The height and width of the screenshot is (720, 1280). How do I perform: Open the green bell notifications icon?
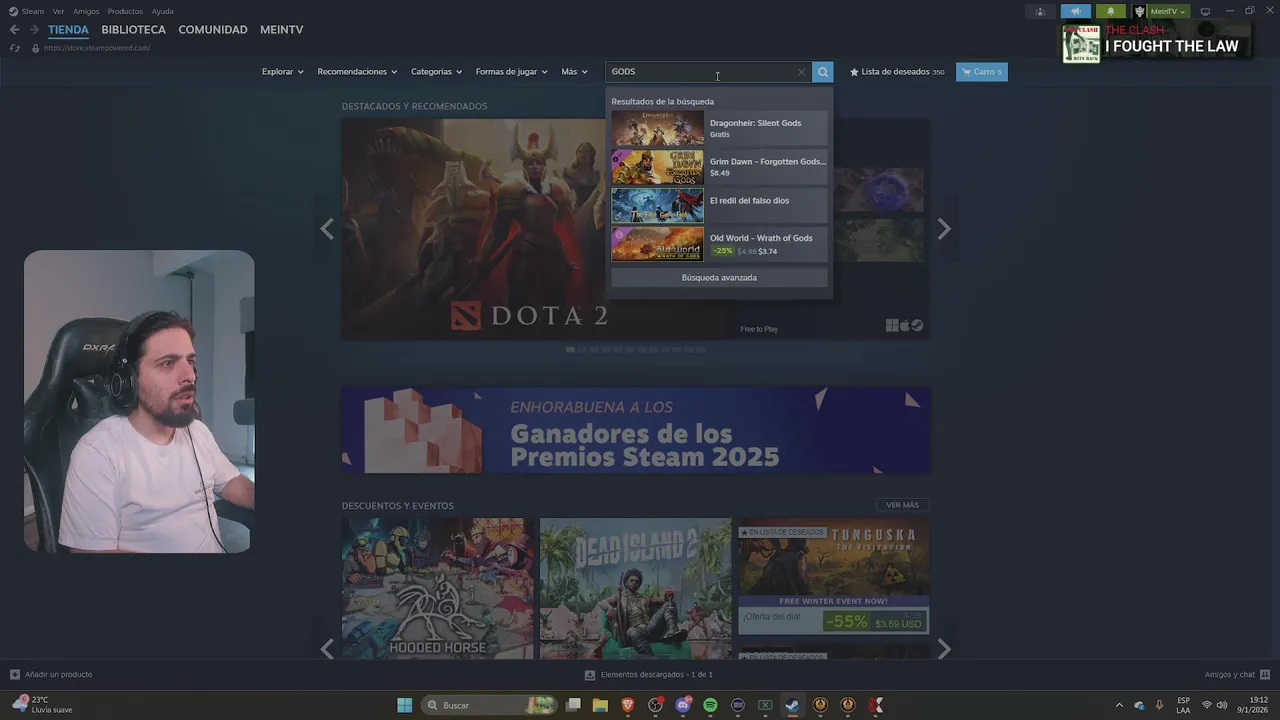pos(1110,12)
